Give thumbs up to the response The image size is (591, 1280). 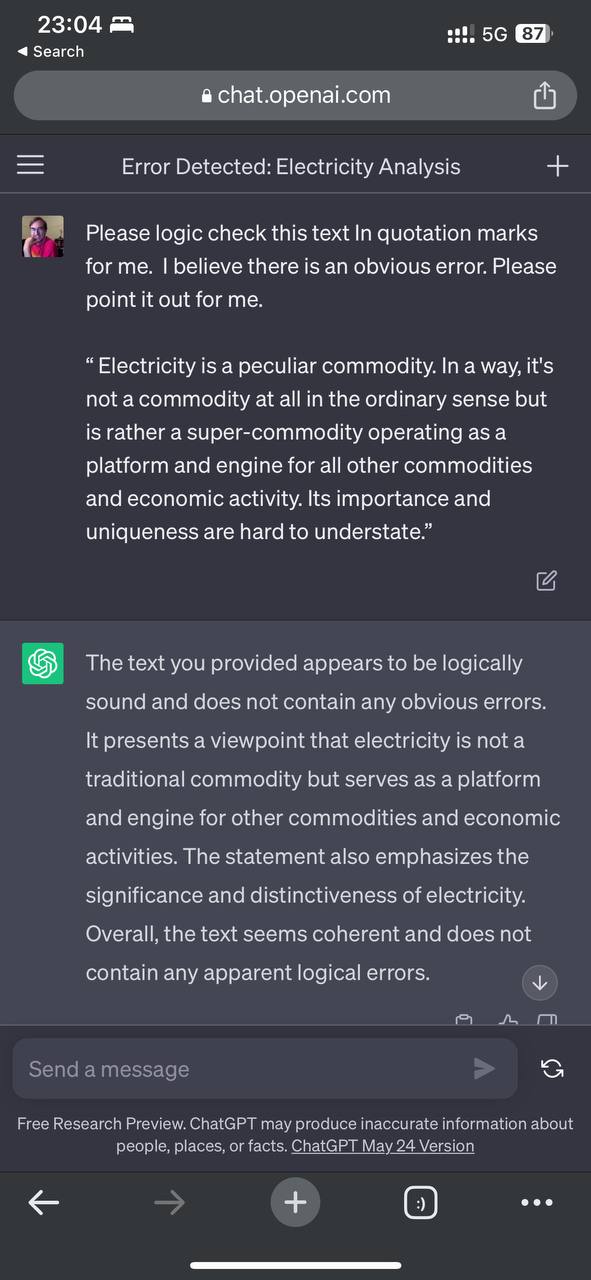click(x=509, y=1020)
